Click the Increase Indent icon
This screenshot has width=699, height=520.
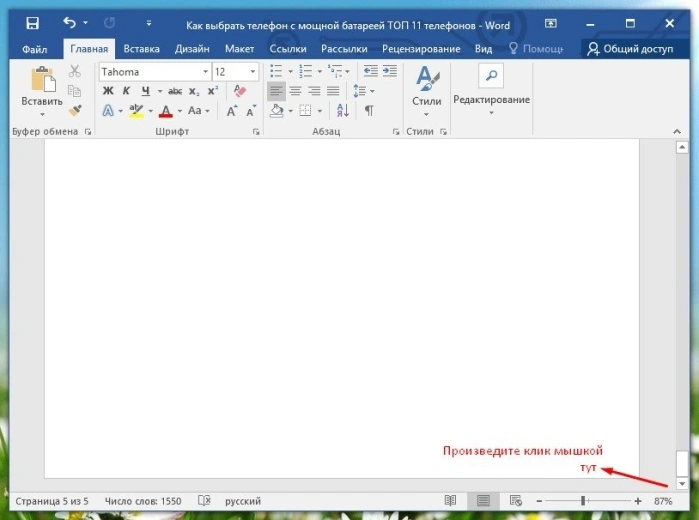pos(390,71)
